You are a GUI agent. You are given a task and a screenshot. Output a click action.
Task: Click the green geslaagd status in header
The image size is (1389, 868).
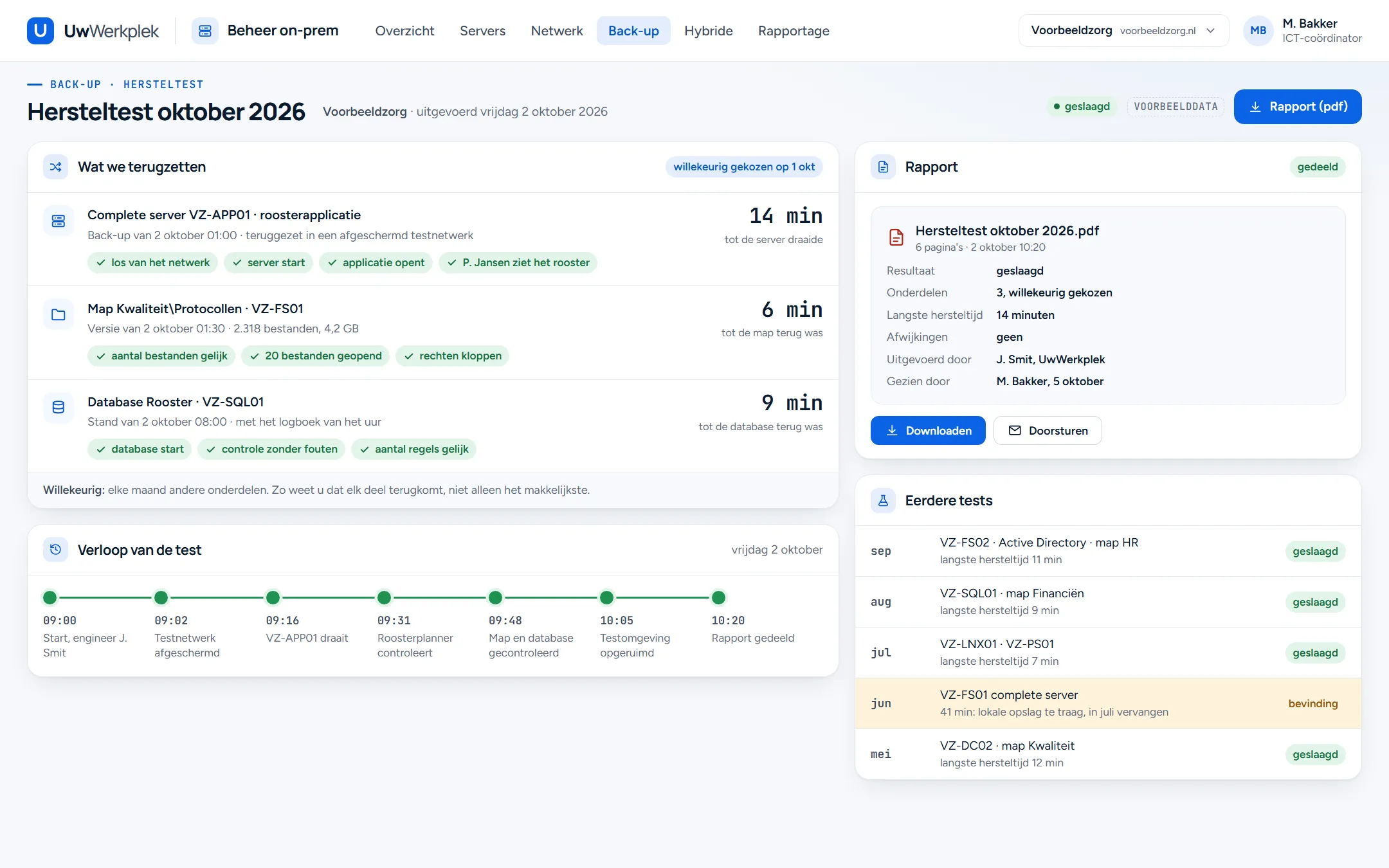click(x=1081, y=107)
